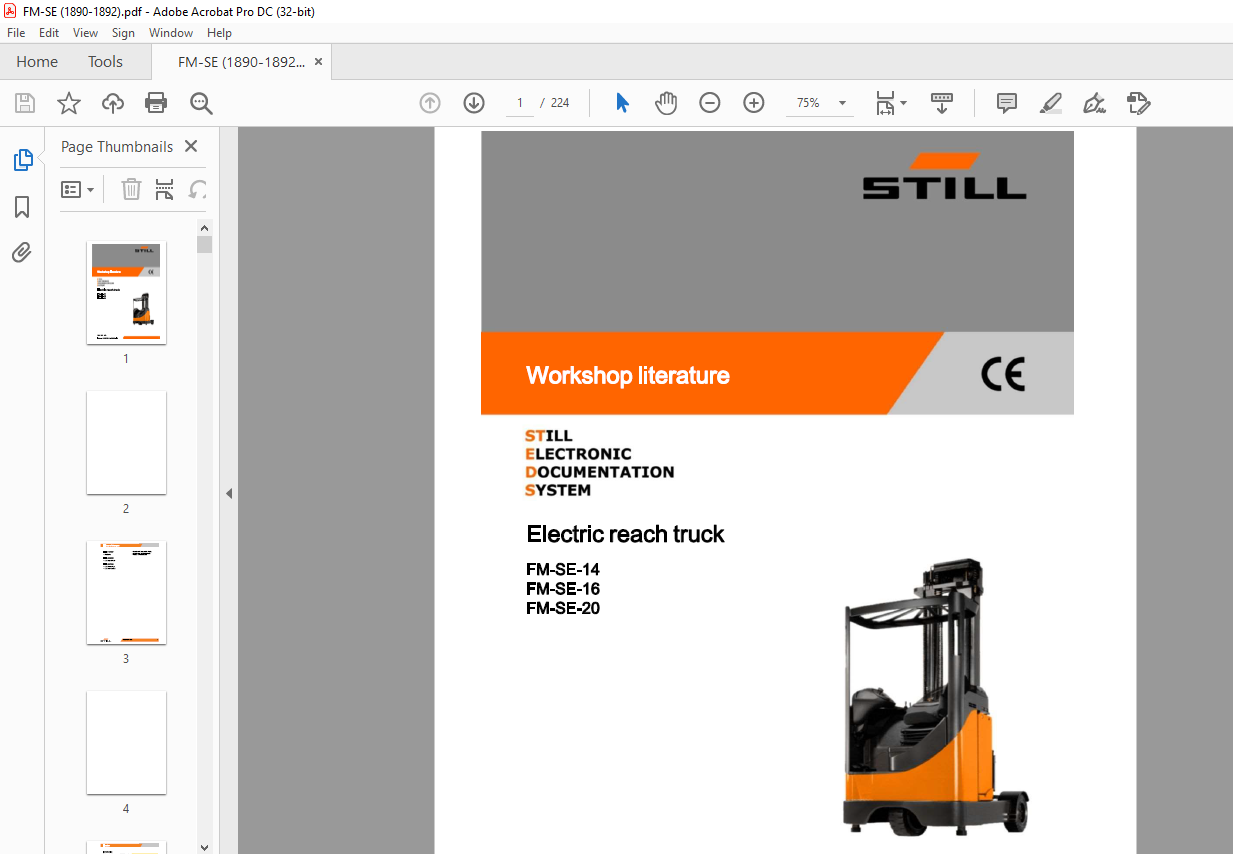Viewport: 1233px width, 854px height.
Task: Click the 'Page Thumbnails' panel title
Action: coord(117,146)
